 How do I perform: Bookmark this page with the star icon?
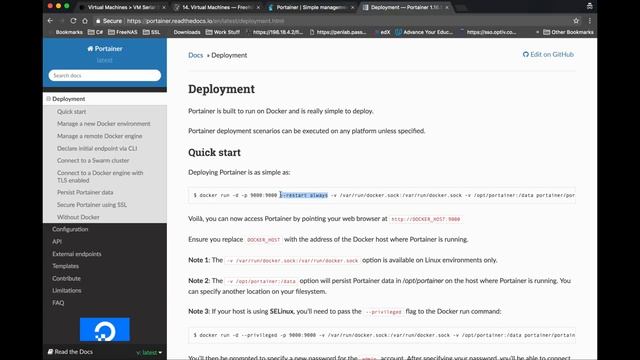pyautogui.click(x=576, y=21)
